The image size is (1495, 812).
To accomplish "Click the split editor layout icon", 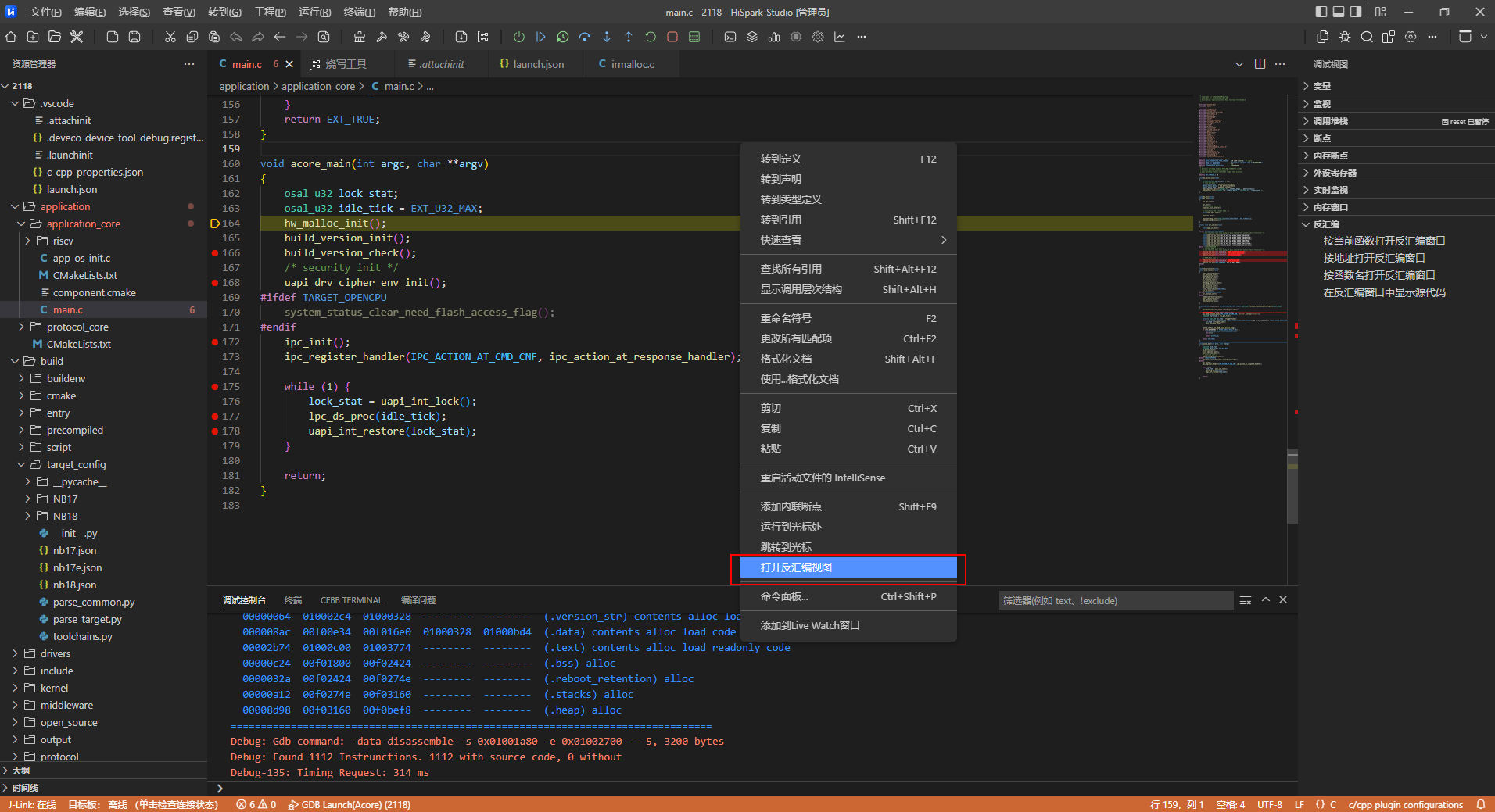I will tap(1260, 64).
